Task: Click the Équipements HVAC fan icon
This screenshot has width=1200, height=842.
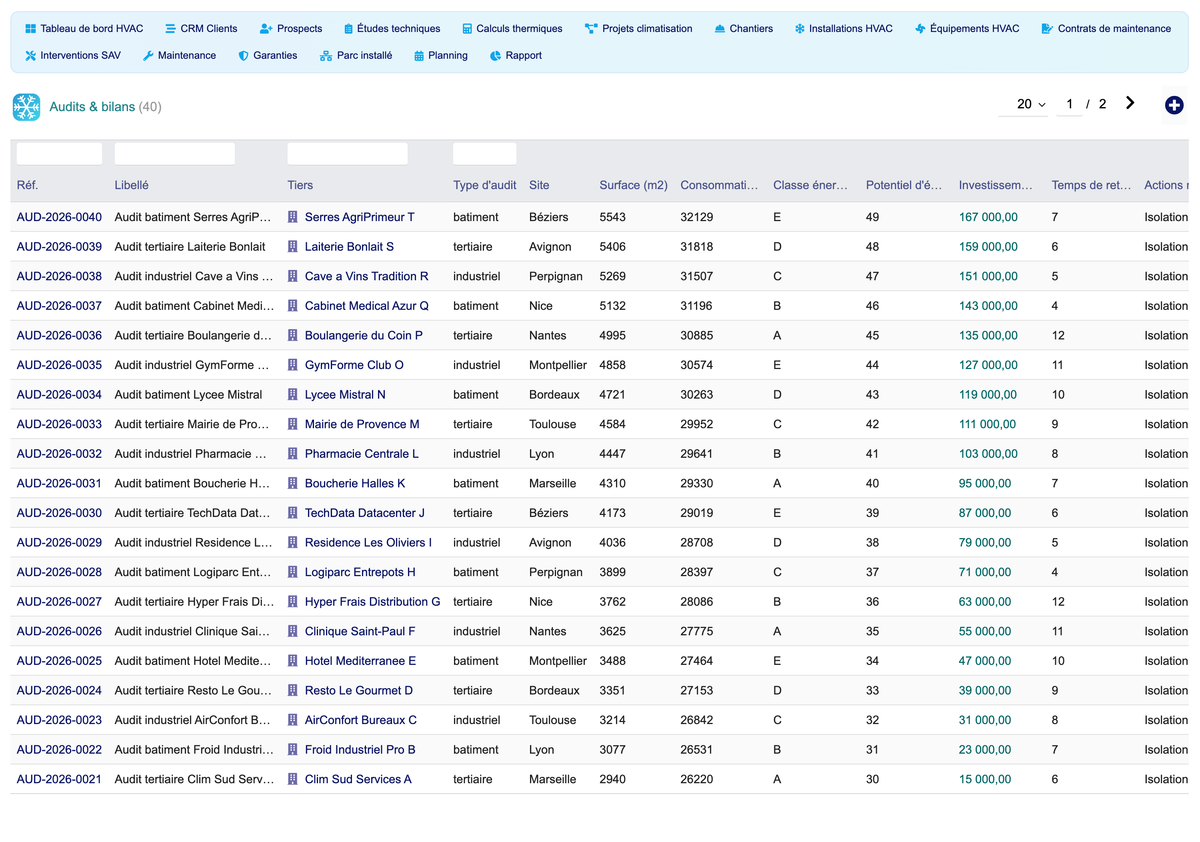Action: pos(920,29)
